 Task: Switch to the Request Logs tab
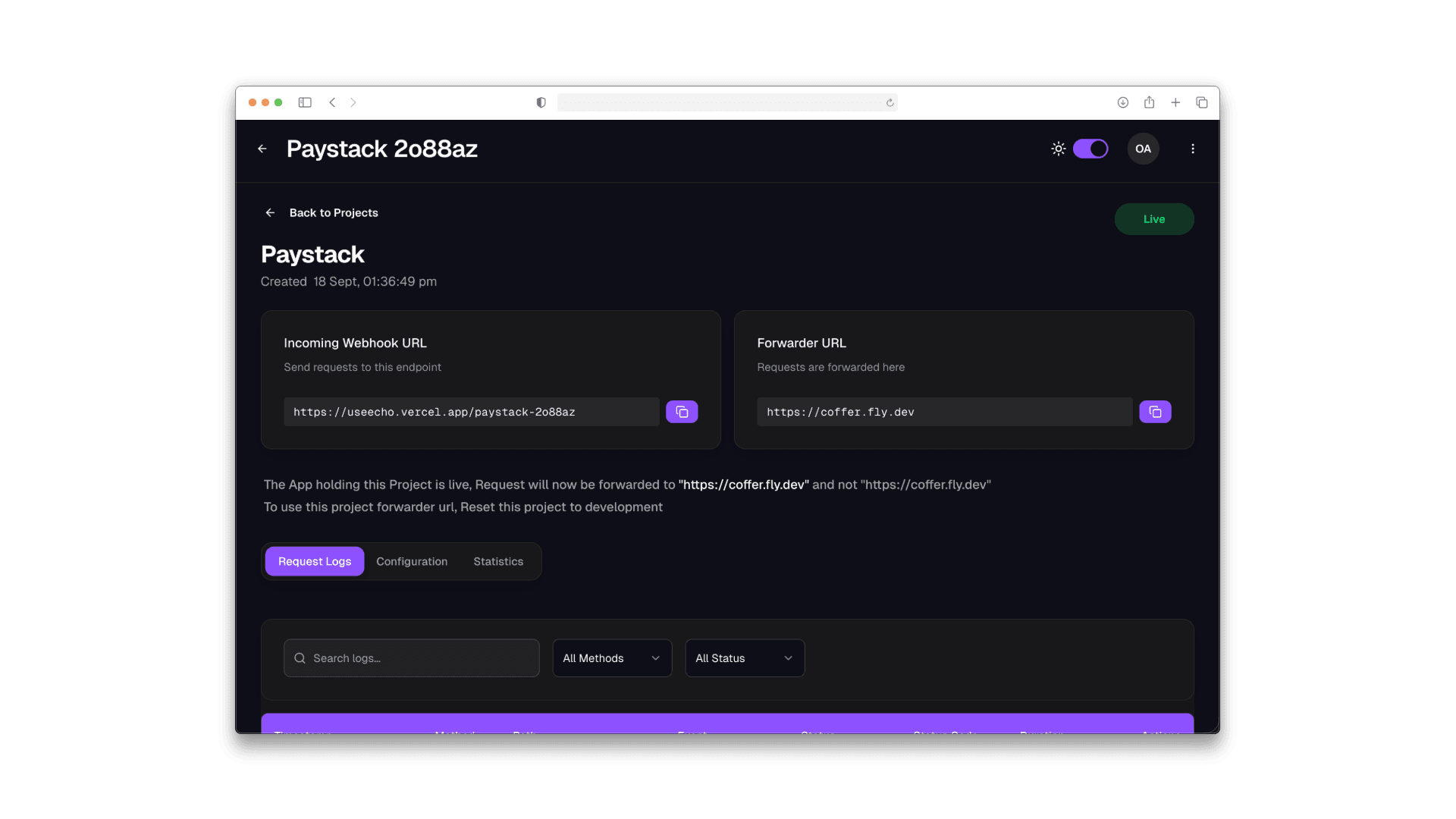(314, 561)
